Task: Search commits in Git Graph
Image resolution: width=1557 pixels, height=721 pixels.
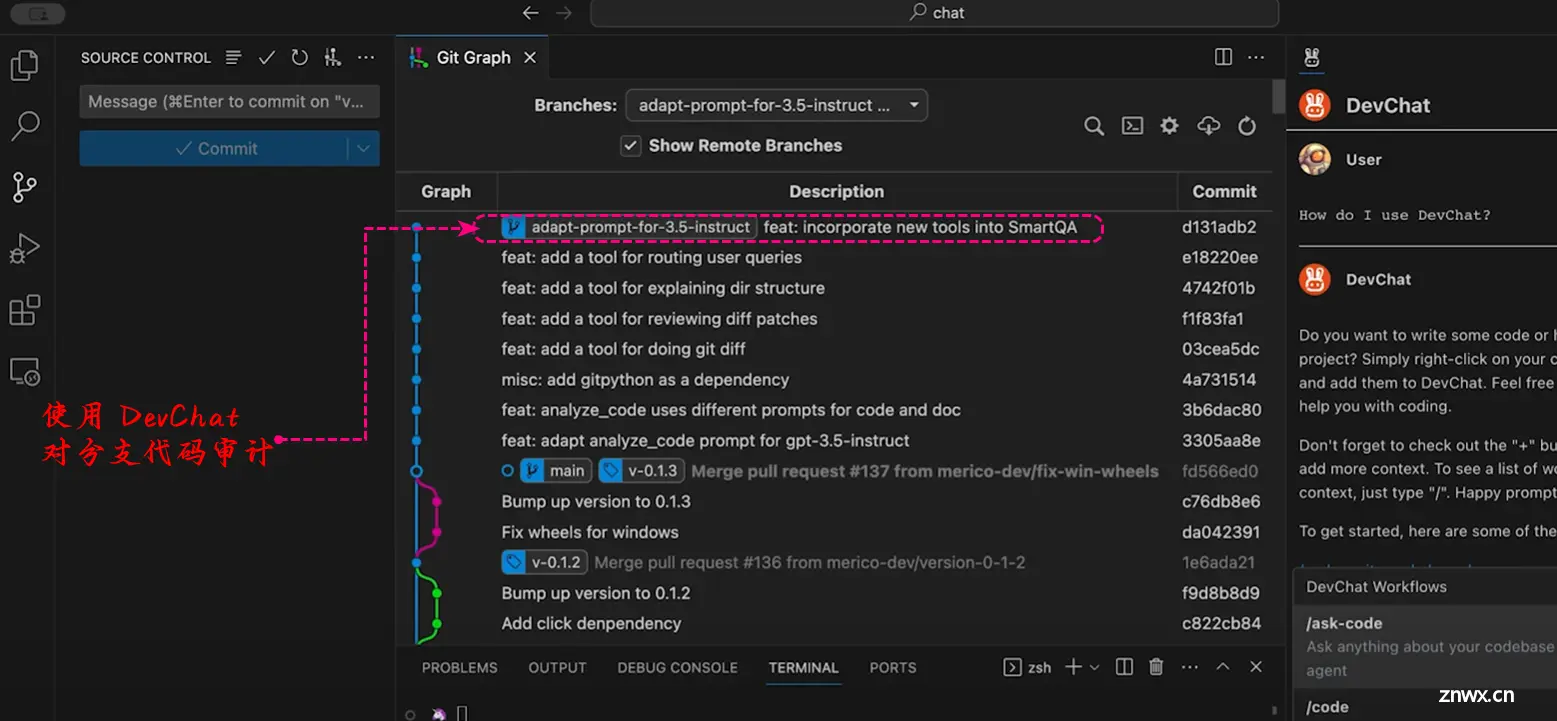Action: point(1094,126)
